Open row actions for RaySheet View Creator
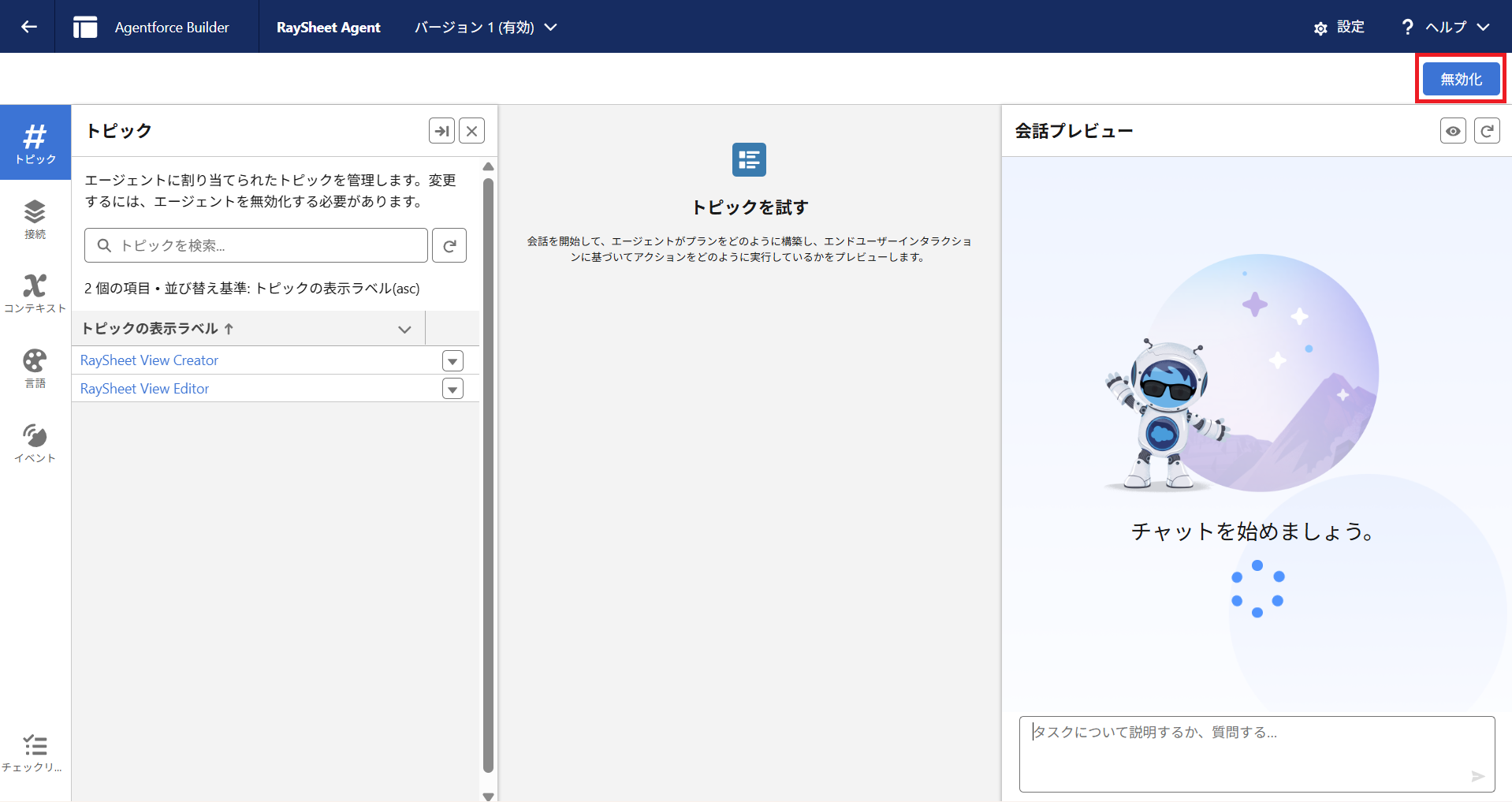Image resolution: width=1512 pixels, height=802 pixels. pyautogui.click(x=452, y=361)
